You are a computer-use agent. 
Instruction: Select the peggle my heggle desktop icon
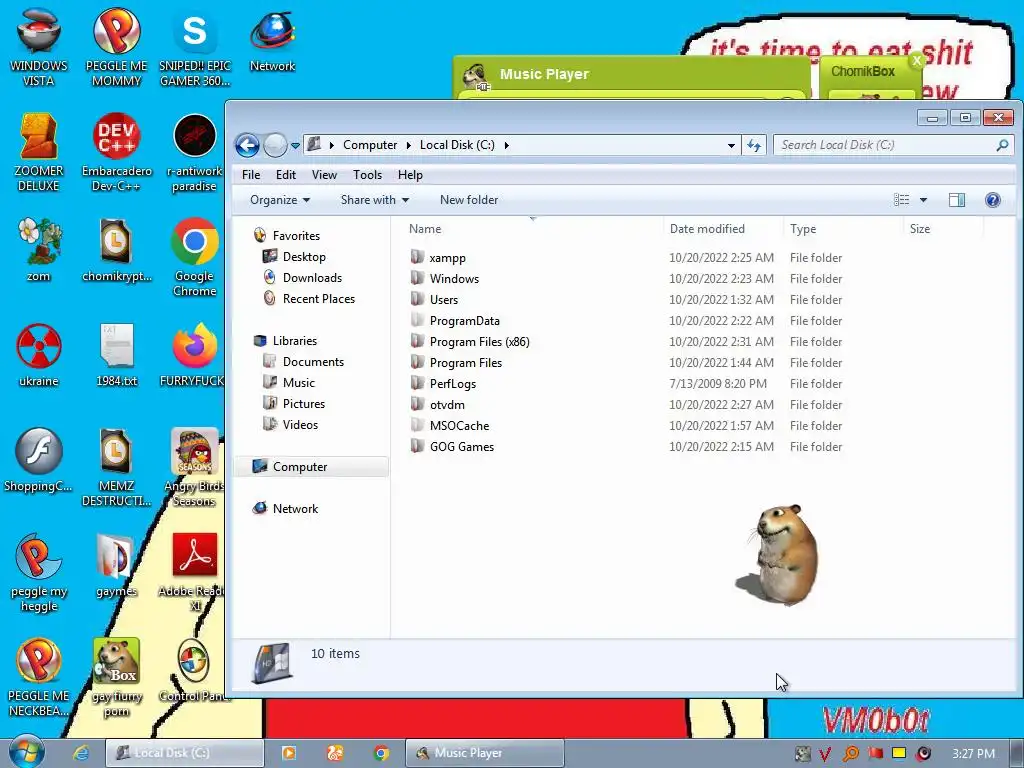pyautogui.click(x=39, y=572)
